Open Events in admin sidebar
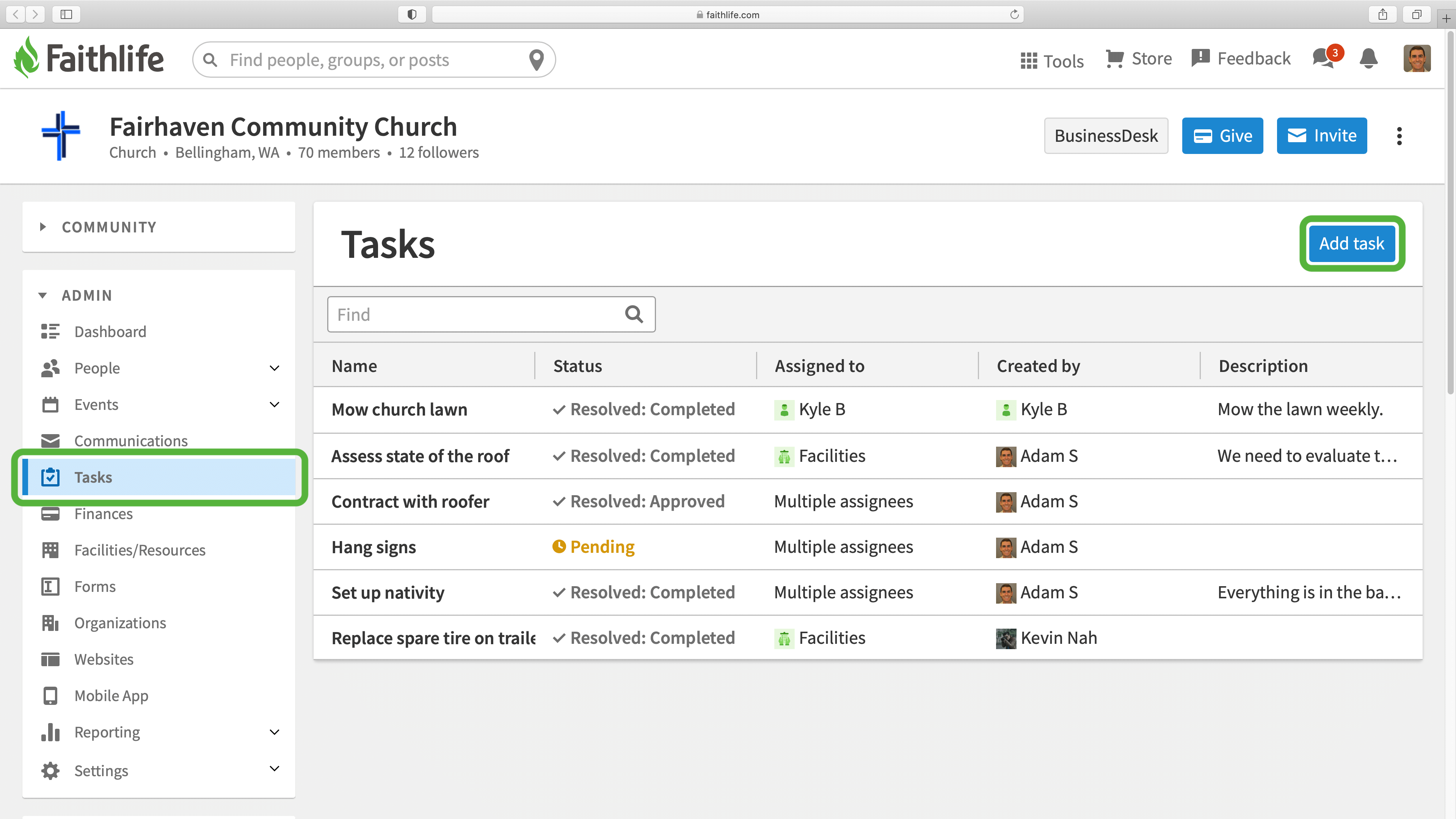Image resolution: width=1456 pixels, height=819 pixels. pos(96,405)
